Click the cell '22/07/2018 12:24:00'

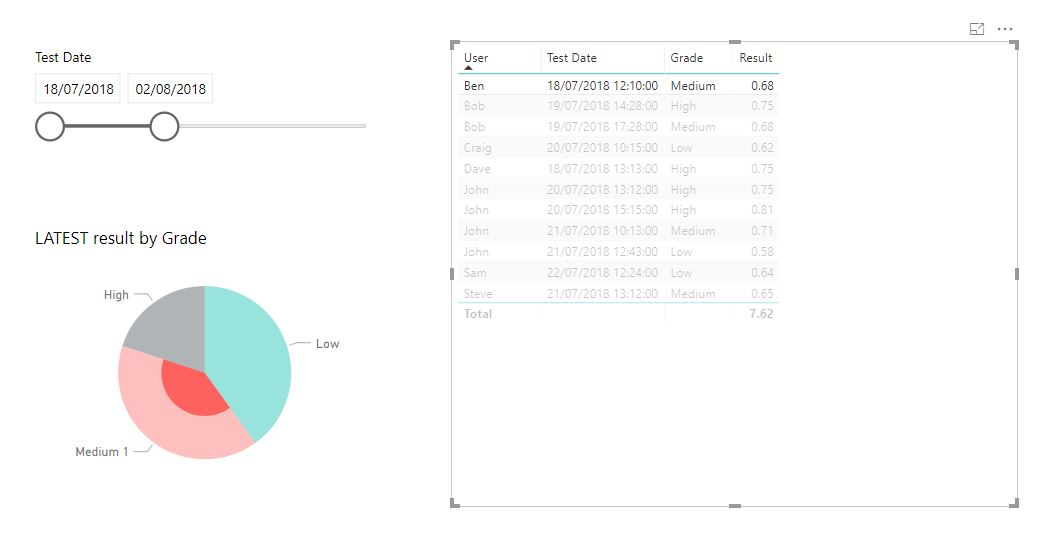602,272
